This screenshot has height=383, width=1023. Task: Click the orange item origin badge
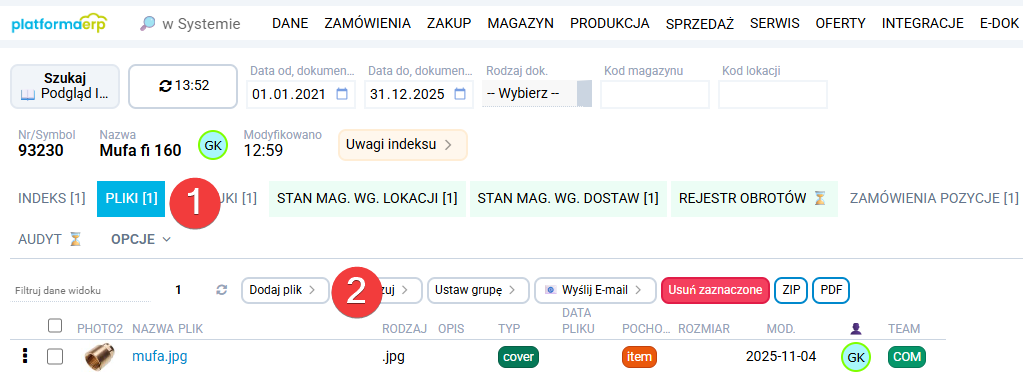click(639, 357)
